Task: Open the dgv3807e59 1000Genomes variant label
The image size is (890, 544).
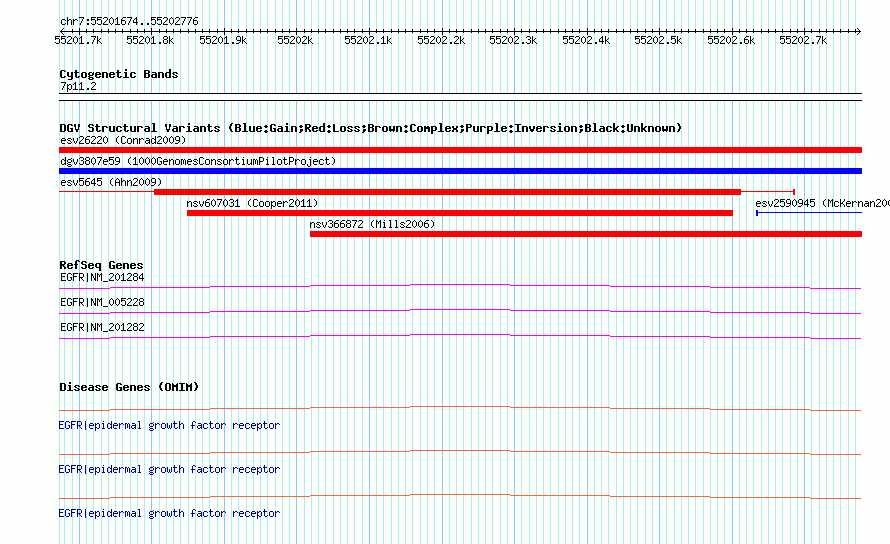Action: click(198, 161)
